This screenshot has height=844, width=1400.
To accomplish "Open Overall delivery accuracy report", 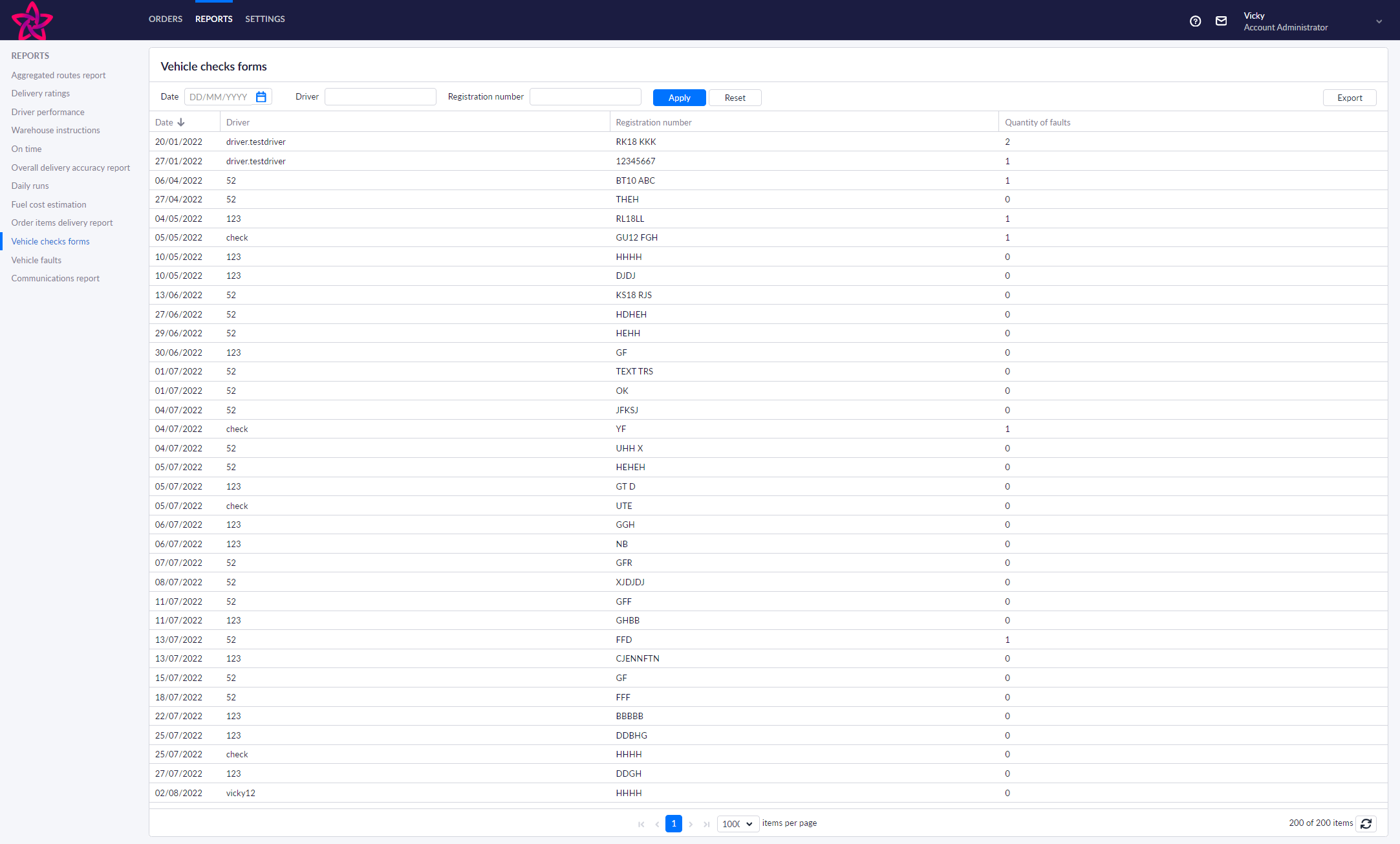I will point(70,168).
